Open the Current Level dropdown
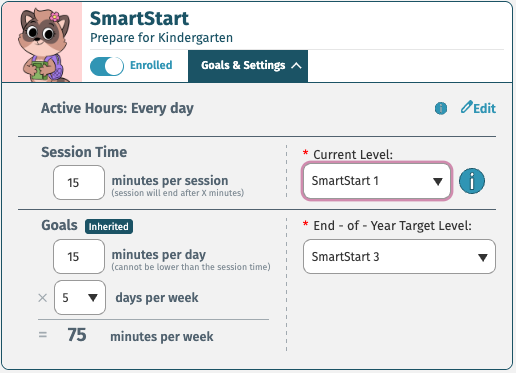516x373 pixels. tap(377, 181)
